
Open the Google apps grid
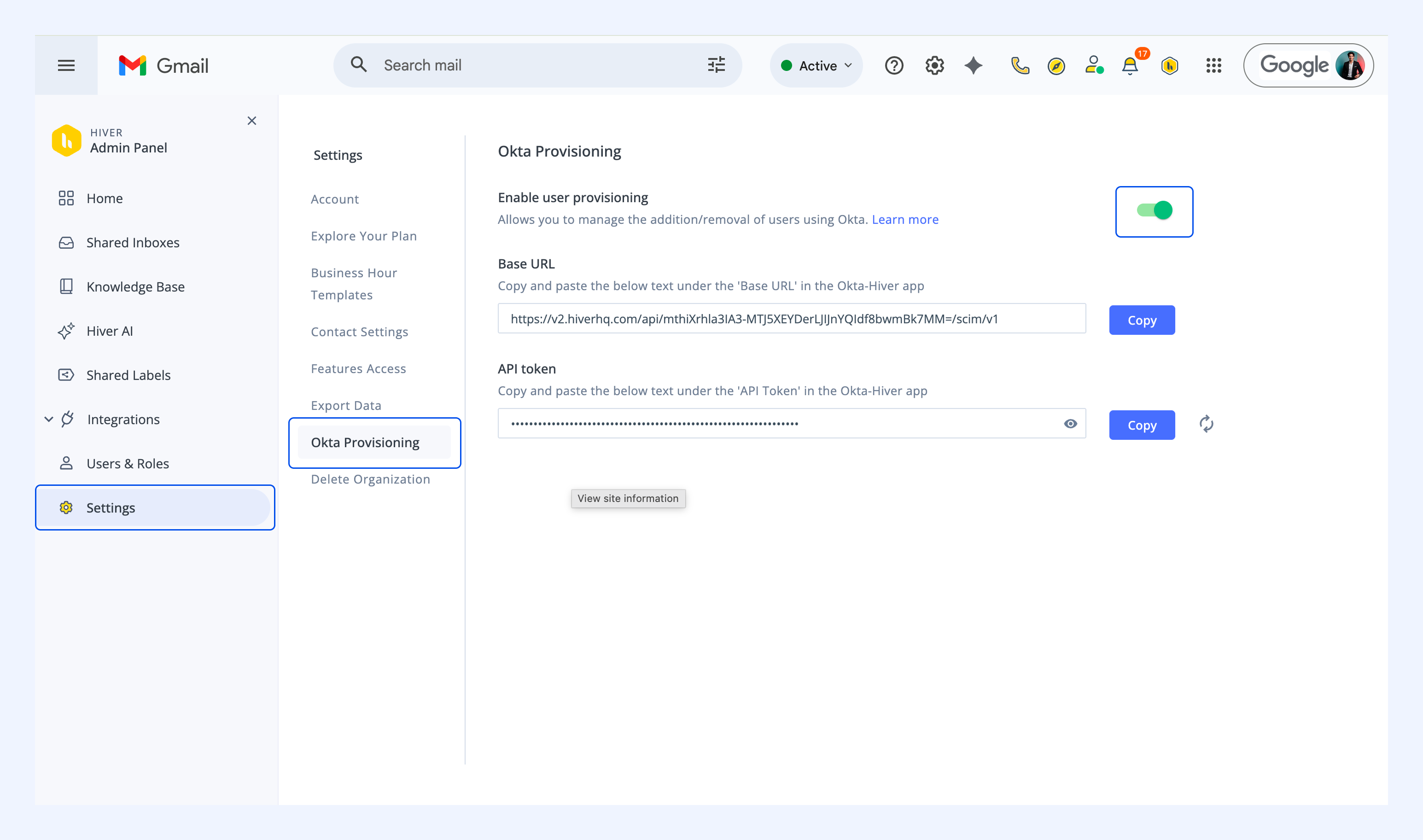1213,66
